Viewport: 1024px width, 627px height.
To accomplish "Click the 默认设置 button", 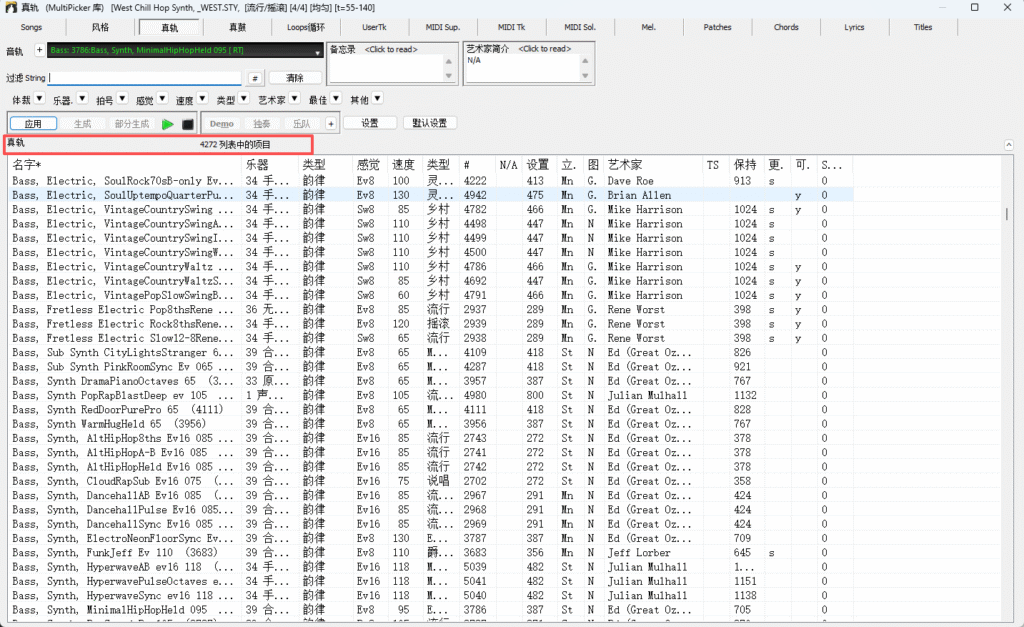I will tap(430, 124).
